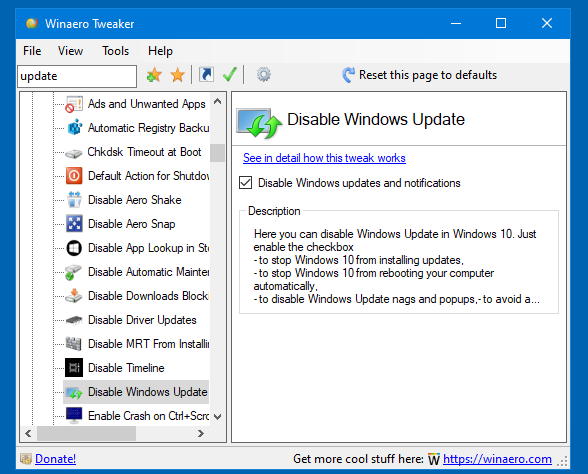Viewport: 588px width, 474px height.
Task: Select Disable Automatic Maintenance item
Action: tap(148, 272)
